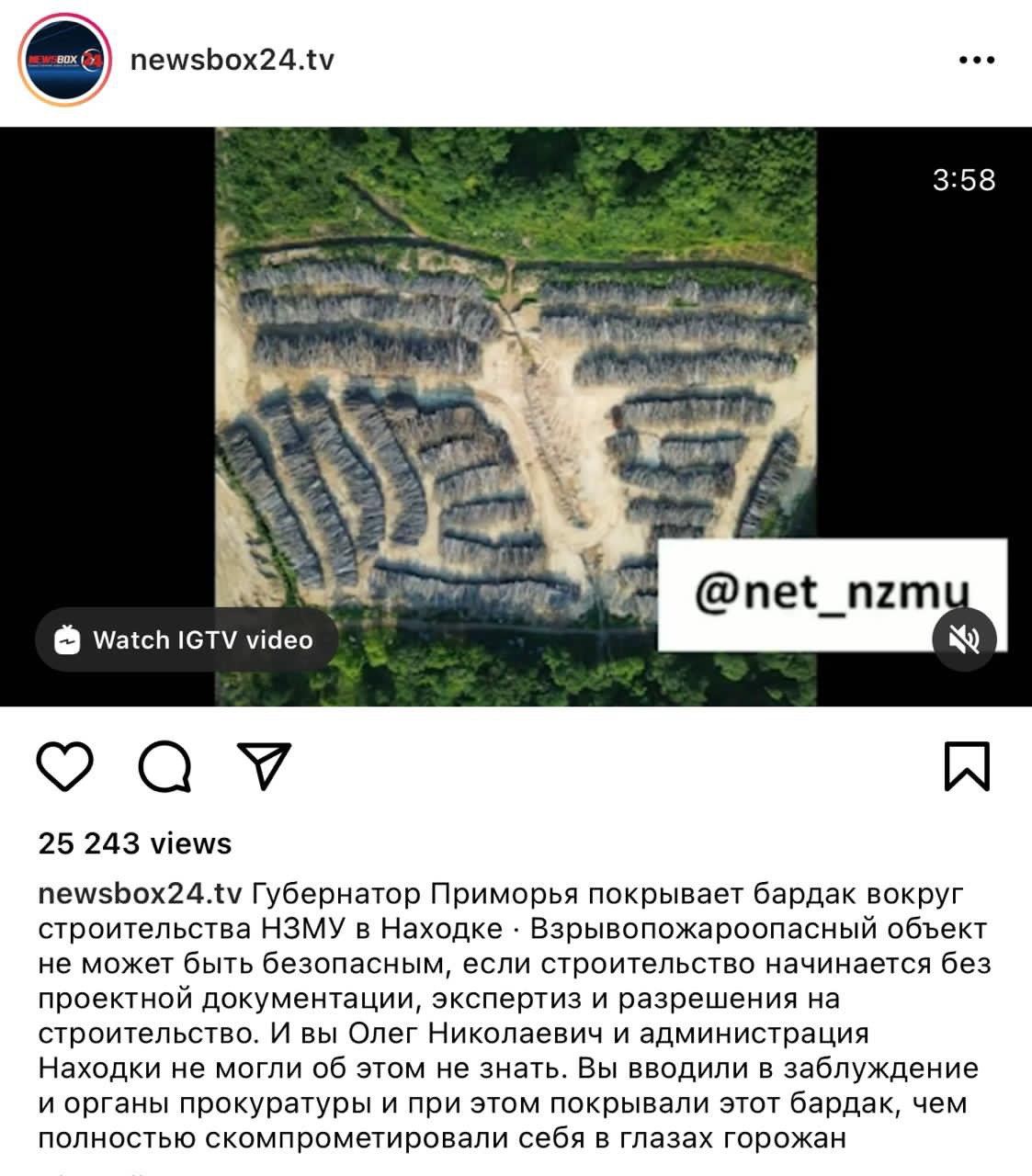Play the aerial log yard video thumbnail
Screen dimensions: 1032x1176
(x=516, y=416)
